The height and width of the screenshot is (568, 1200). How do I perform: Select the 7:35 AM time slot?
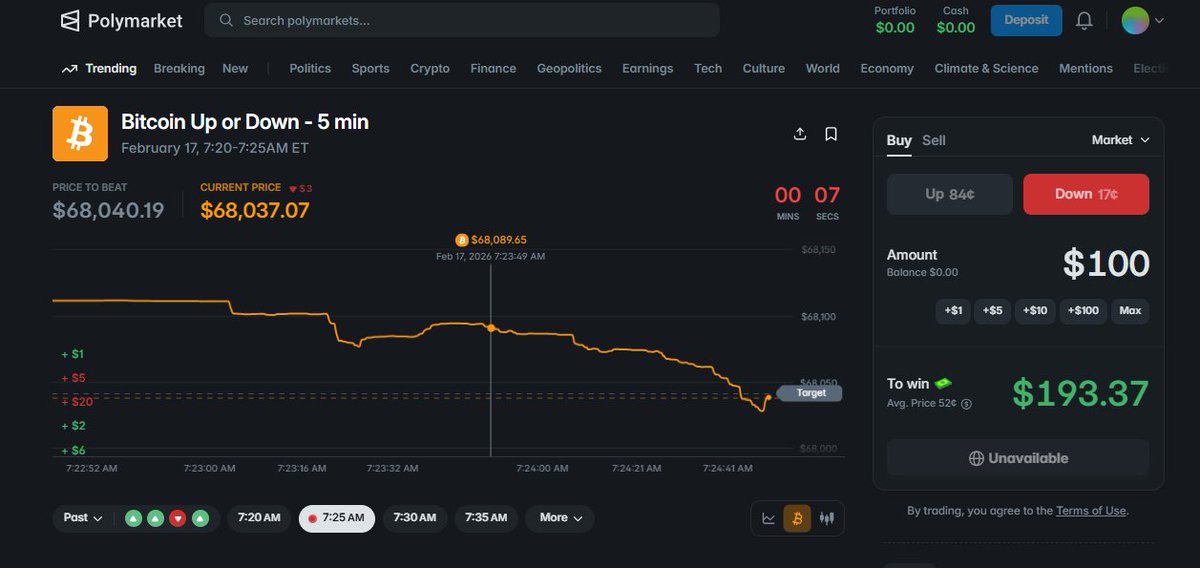point(486,518)
